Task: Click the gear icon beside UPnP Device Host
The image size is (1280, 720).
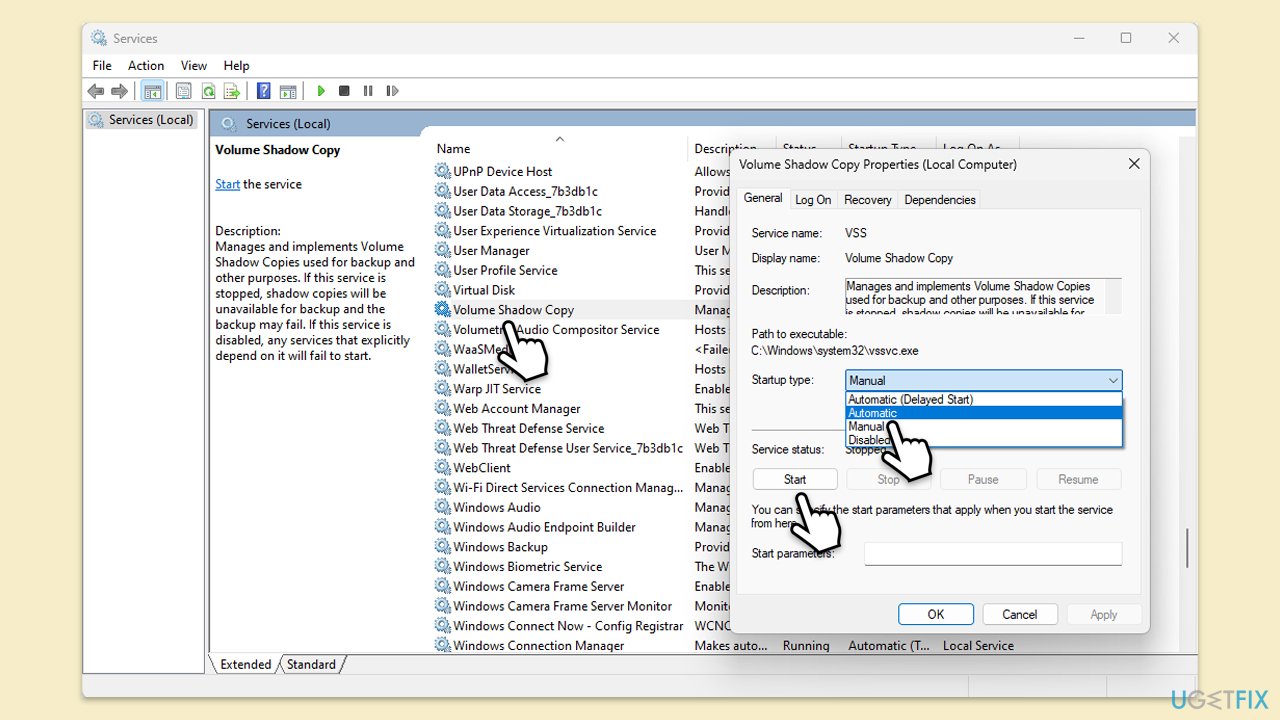Action: [x=443, y=171]
